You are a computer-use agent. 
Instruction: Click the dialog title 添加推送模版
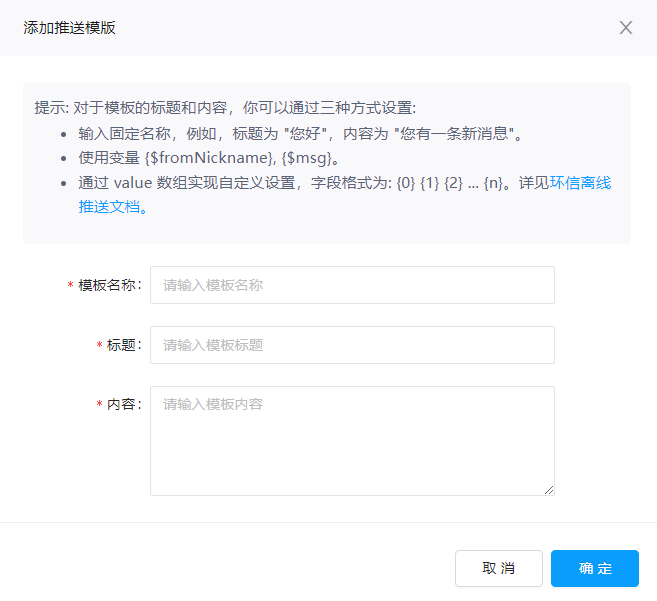tap(70, 28)
